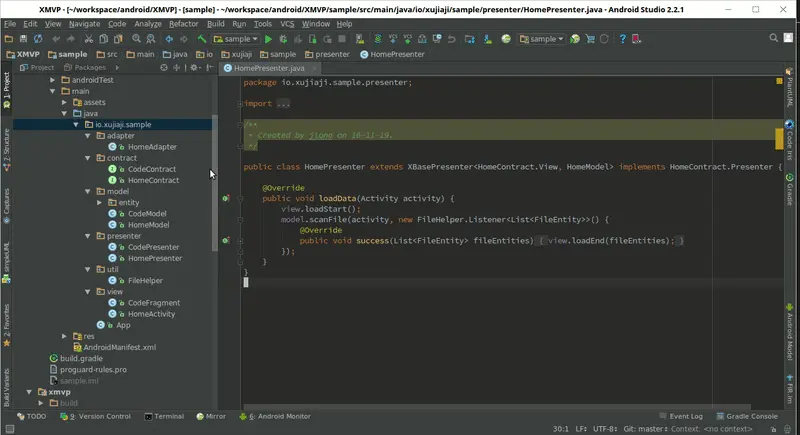Open the Refactor menu
The height and width of the screenshot is (435, 800).
pos(184,24)
